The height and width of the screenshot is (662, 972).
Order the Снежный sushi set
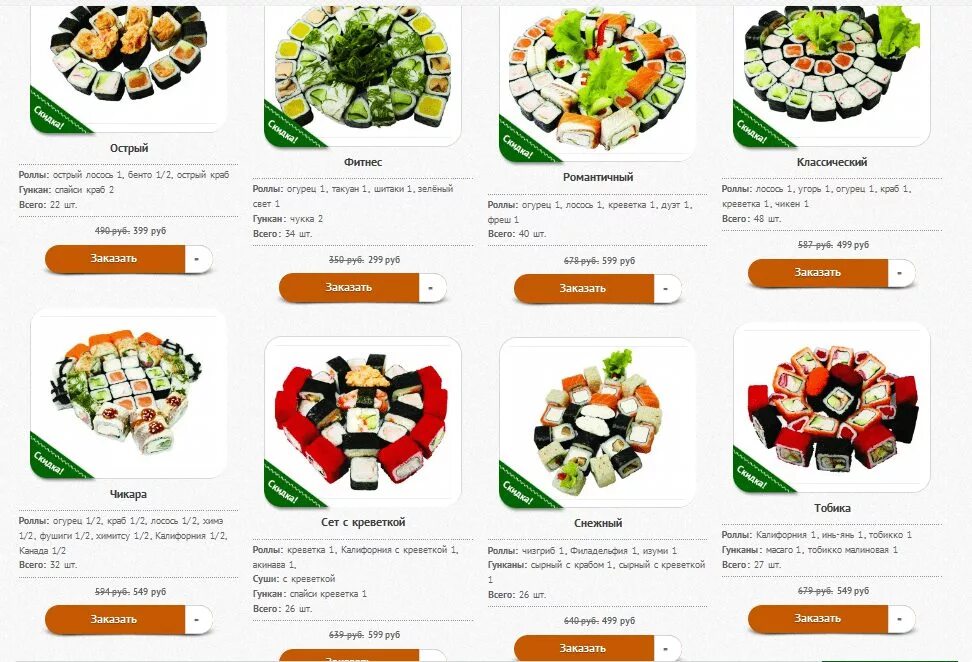pos(584,648)
